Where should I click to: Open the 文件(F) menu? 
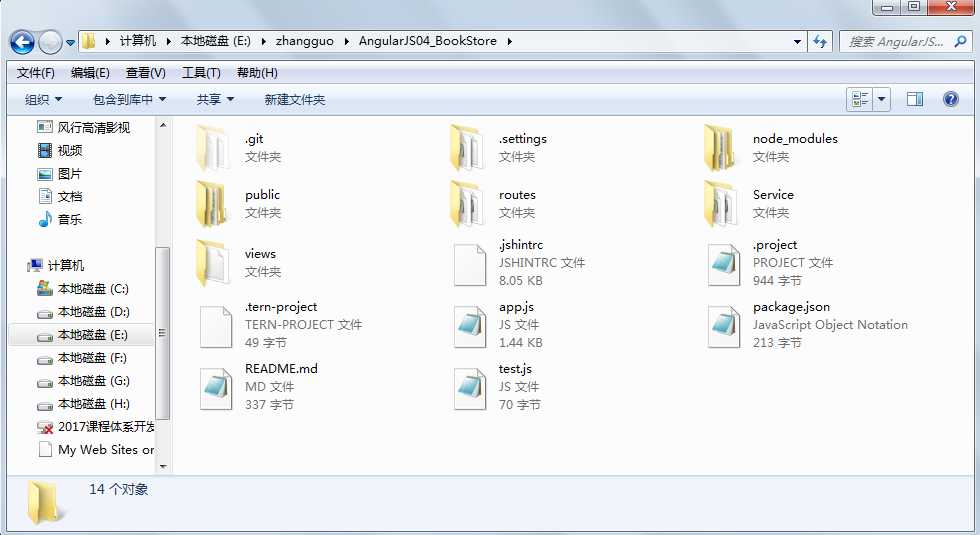36,72
